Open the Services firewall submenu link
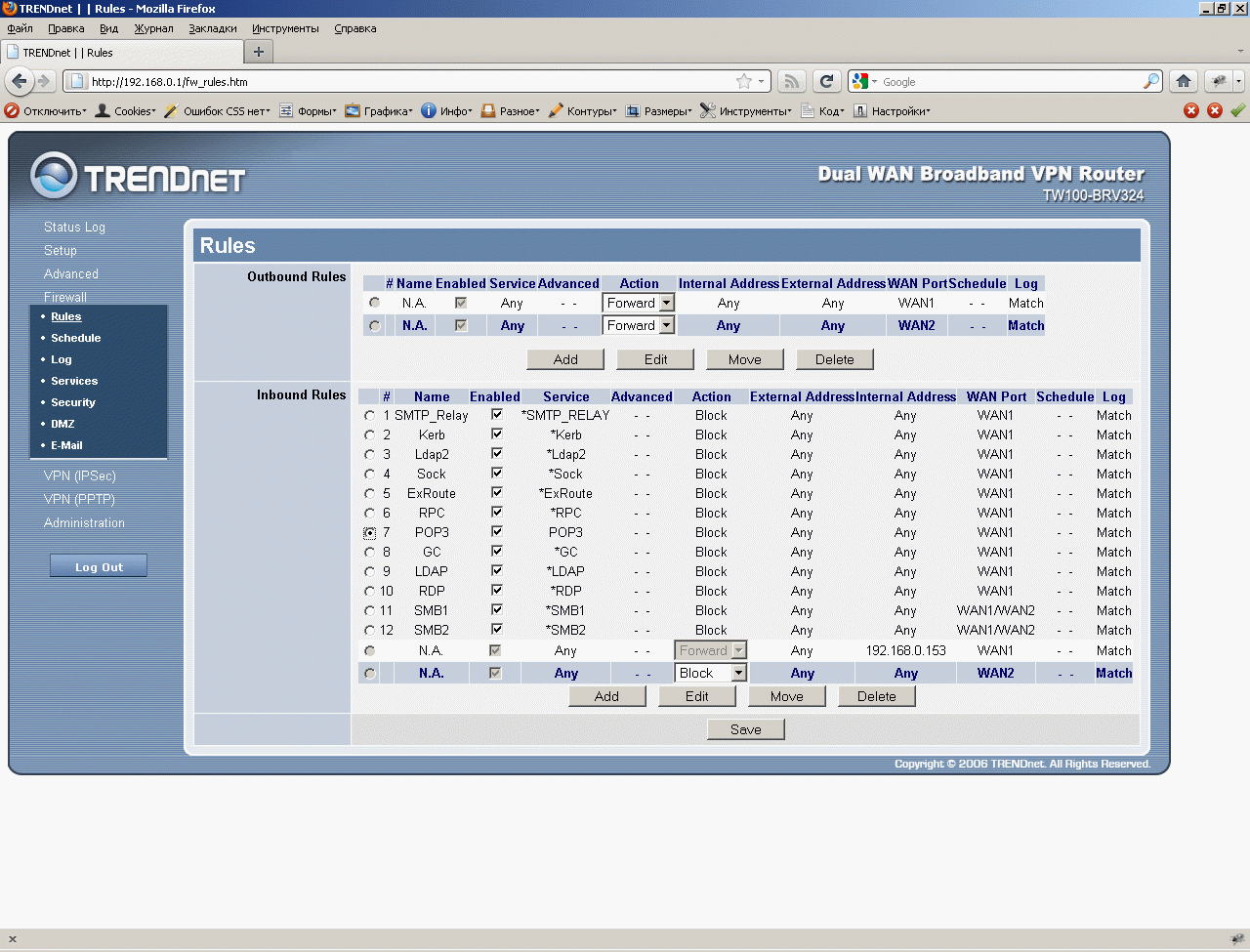This screenshot has width=1250, height=952. tap(74, 381)
